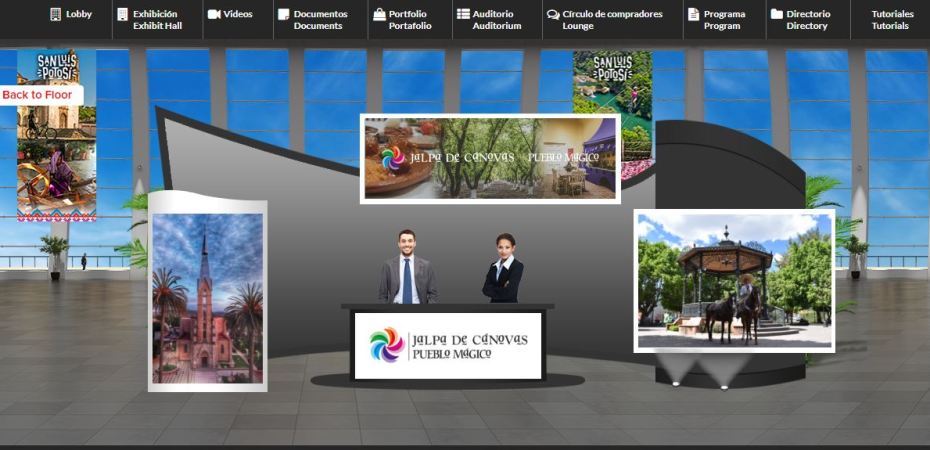Click the top Jalpa de Cánovas banner
This screenshot has height=450, width=930.
[490, 158]
